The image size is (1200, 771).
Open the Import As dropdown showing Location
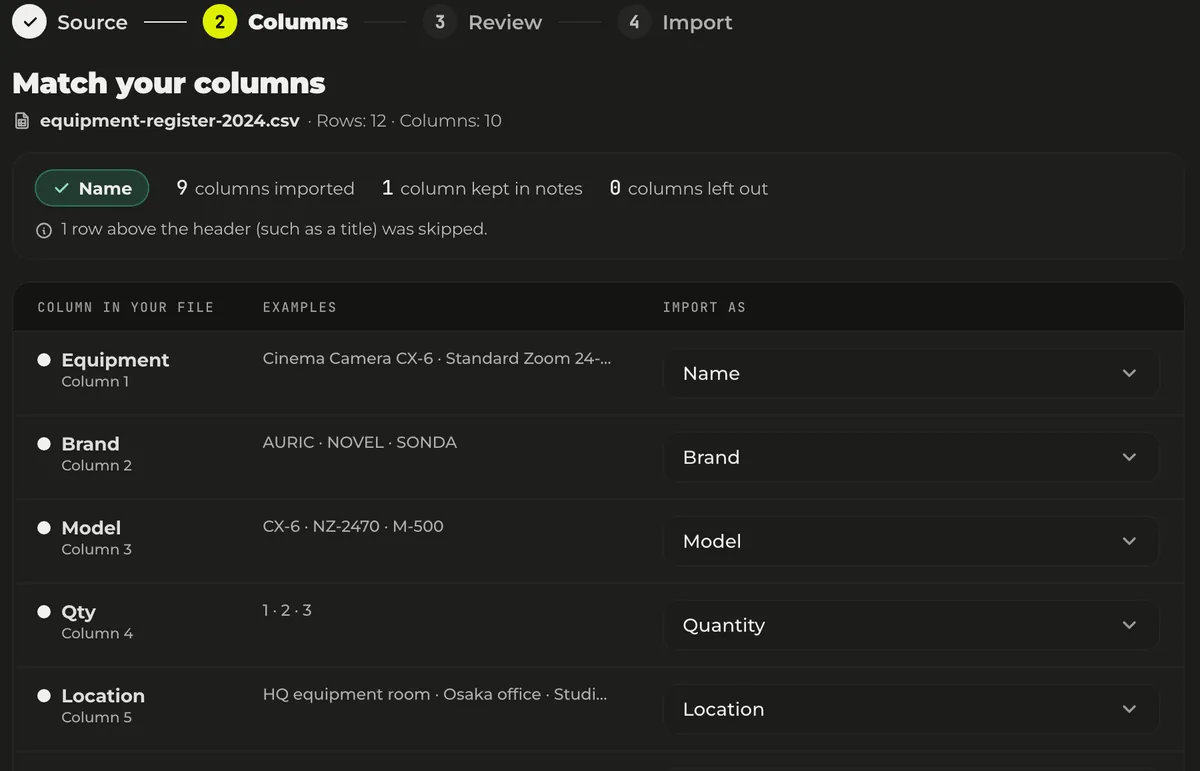point(911,709)
